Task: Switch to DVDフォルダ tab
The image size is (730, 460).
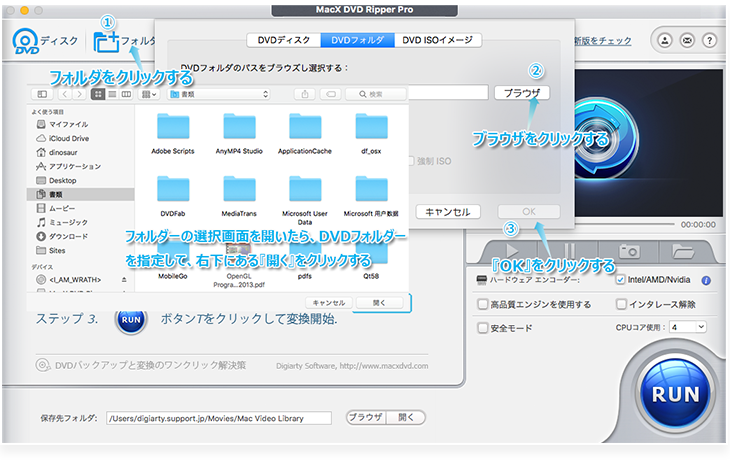Action: point(358,41)
